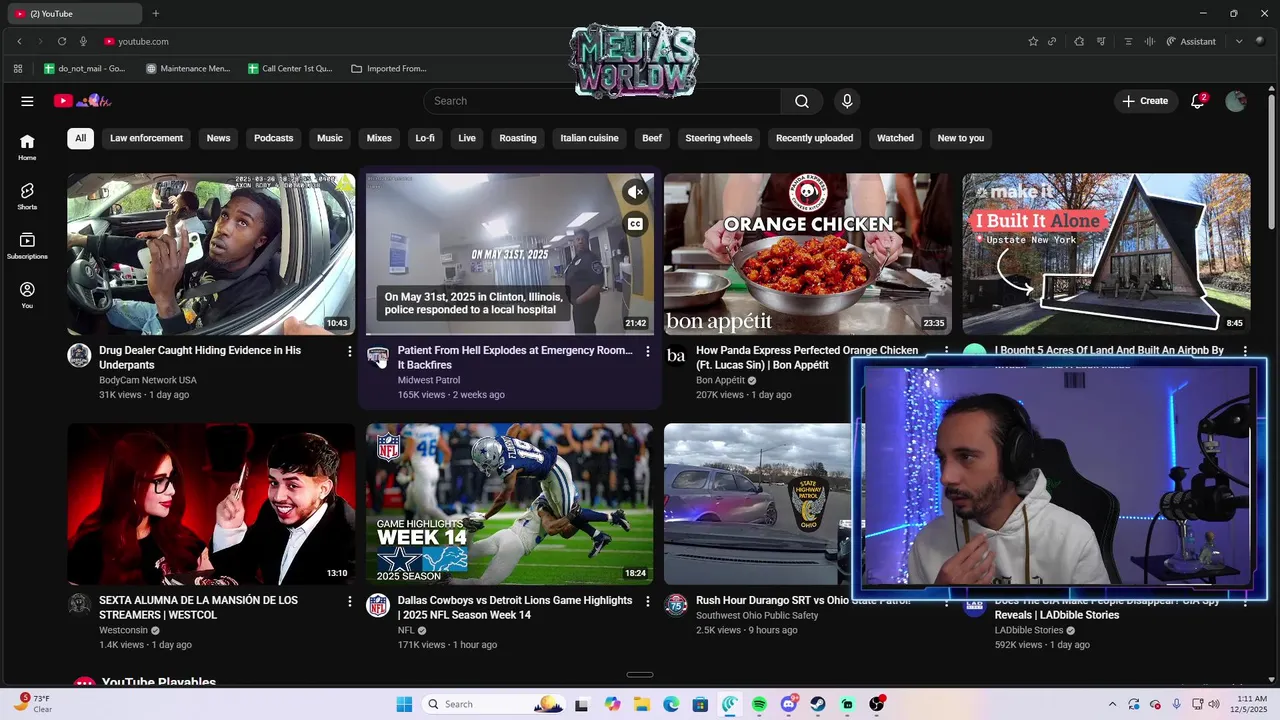Open NFL channel avatar
Image resolution: width=1280 pixels, height=720 pixels.
tap(378, 605)
